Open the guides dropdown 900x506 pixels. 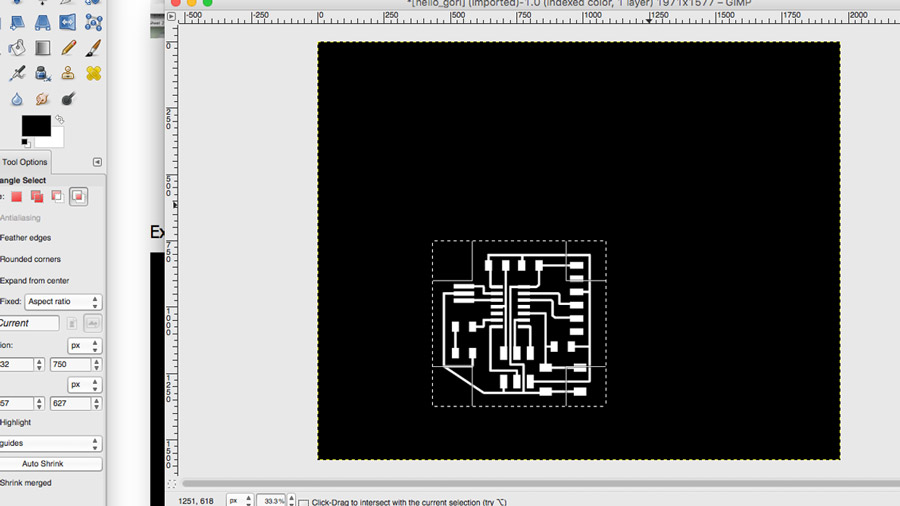point(51,443)
